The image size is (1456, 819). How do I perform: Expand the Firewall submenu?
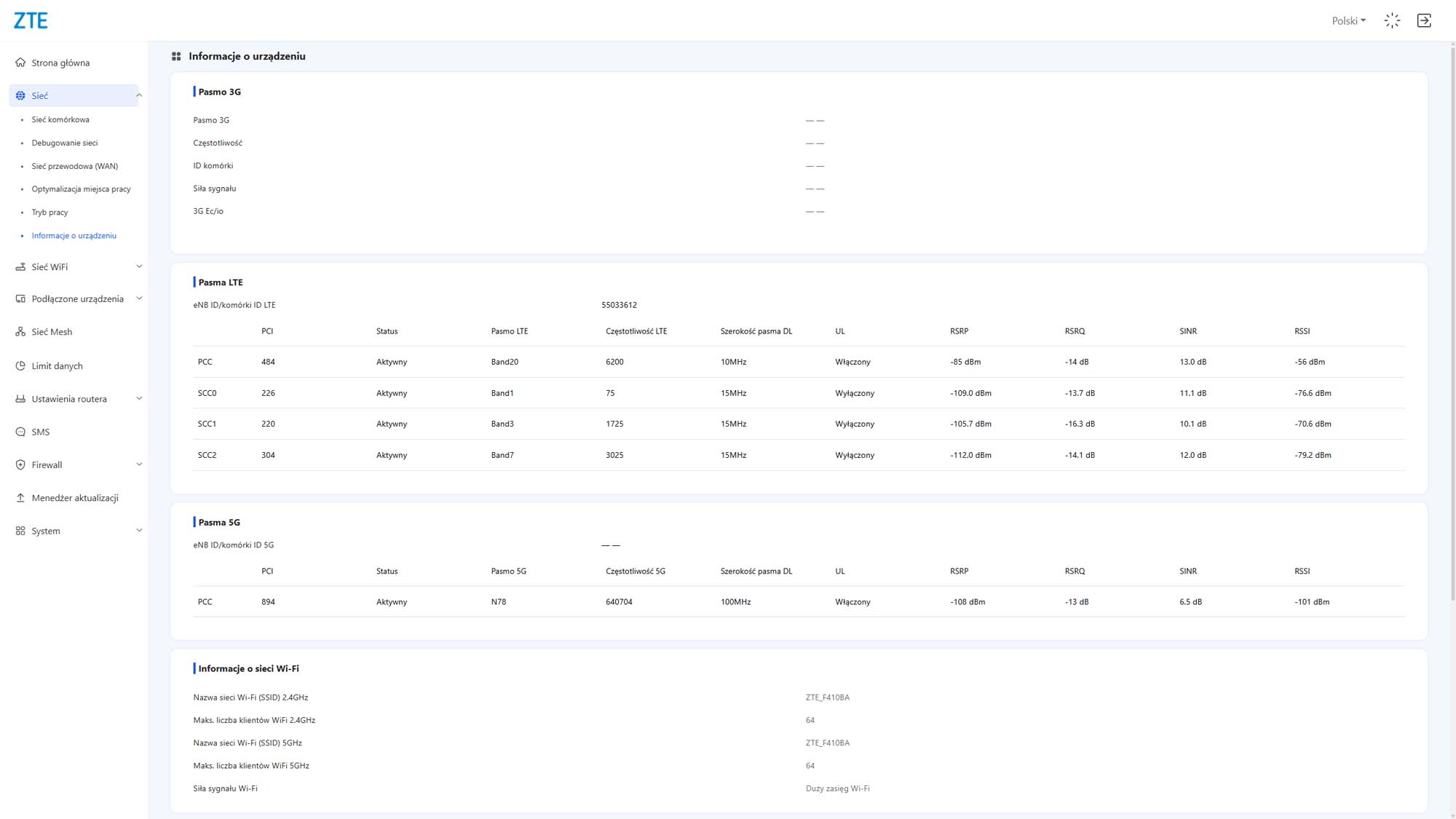click(x=139, y=464)
